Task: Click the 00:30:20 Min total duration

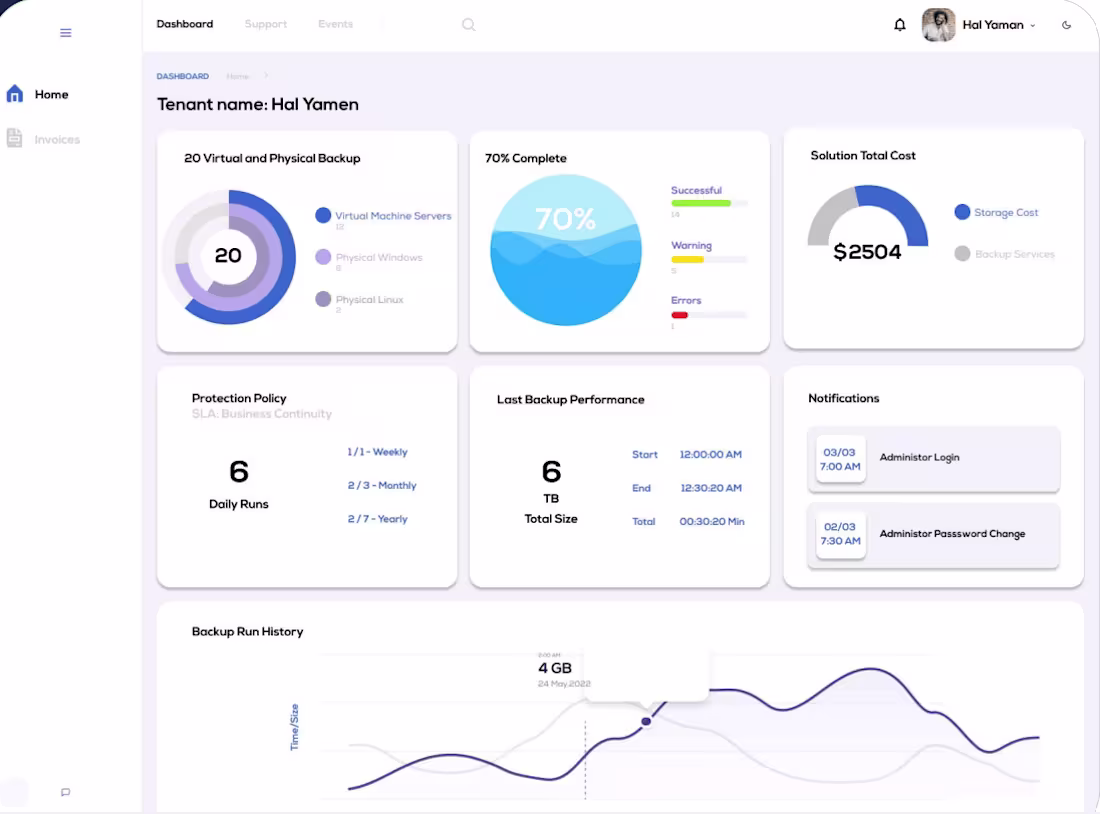Action: click(711, 522)
